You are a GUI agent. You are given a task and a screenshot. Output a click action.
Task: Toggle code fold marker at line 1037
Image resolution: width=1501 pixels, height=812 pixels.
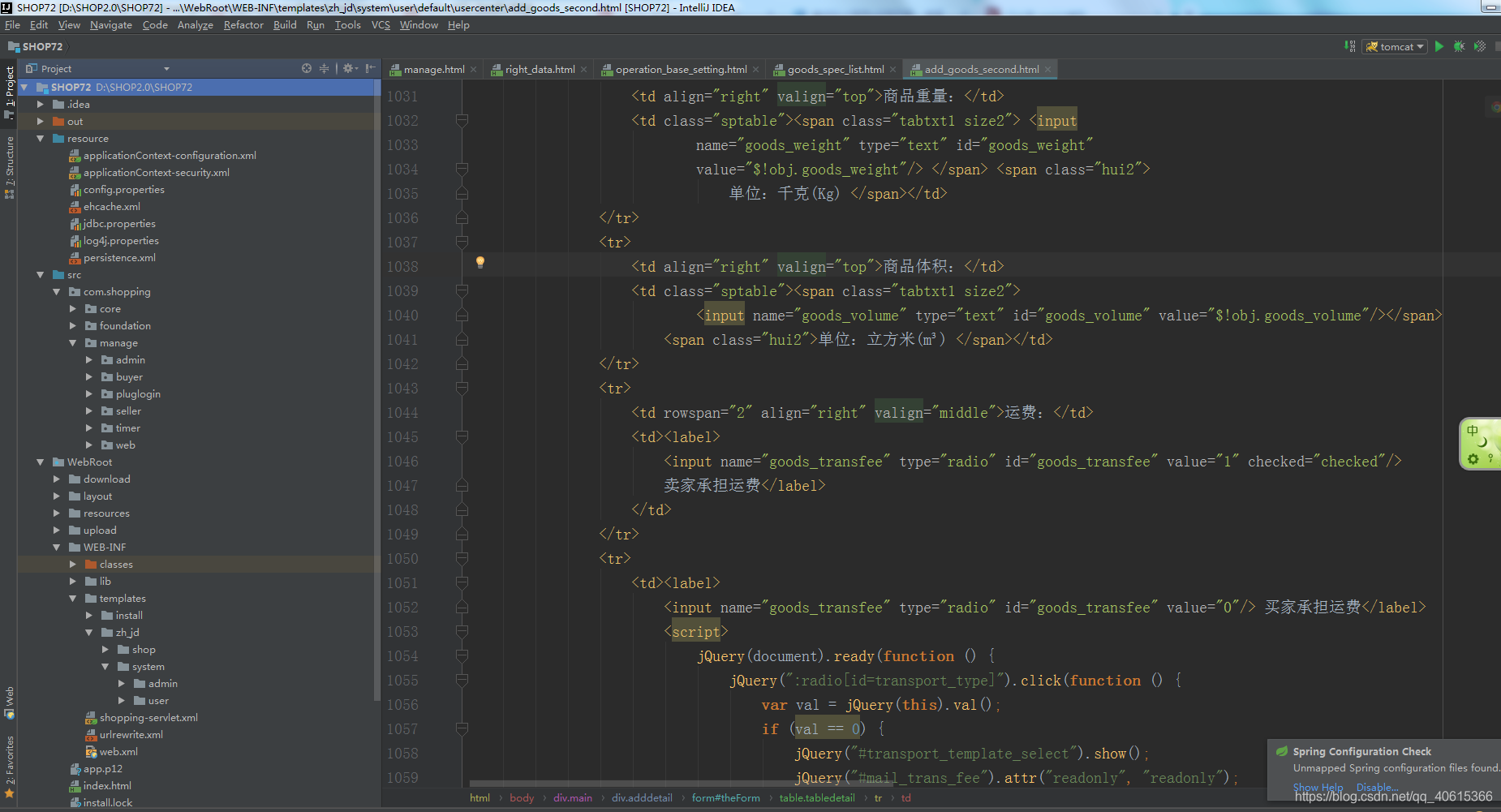point(462,243)
